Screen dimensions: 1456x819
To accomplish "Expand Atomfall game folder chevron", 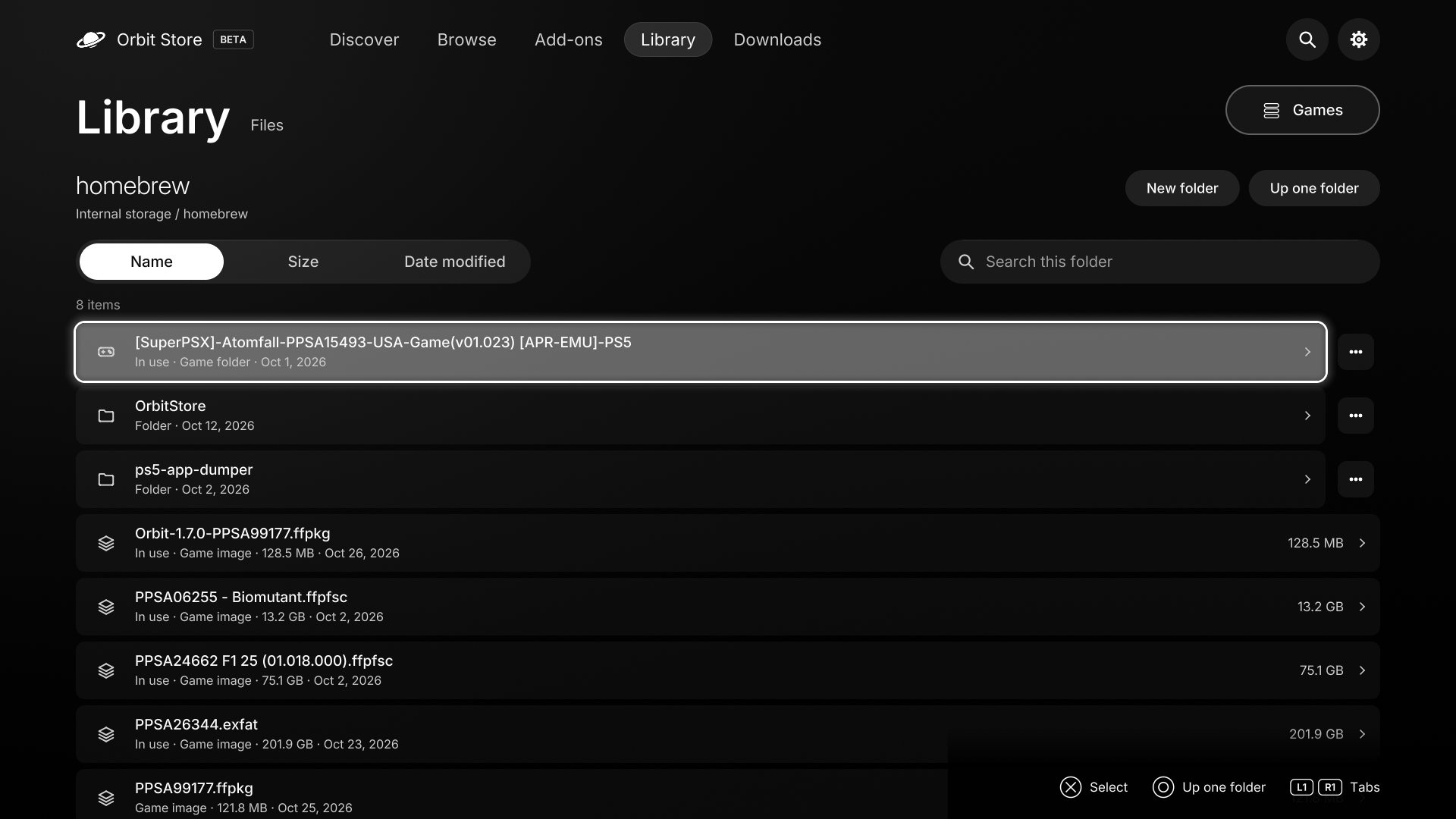I will pyautogui.click(x=1307, y=352).
